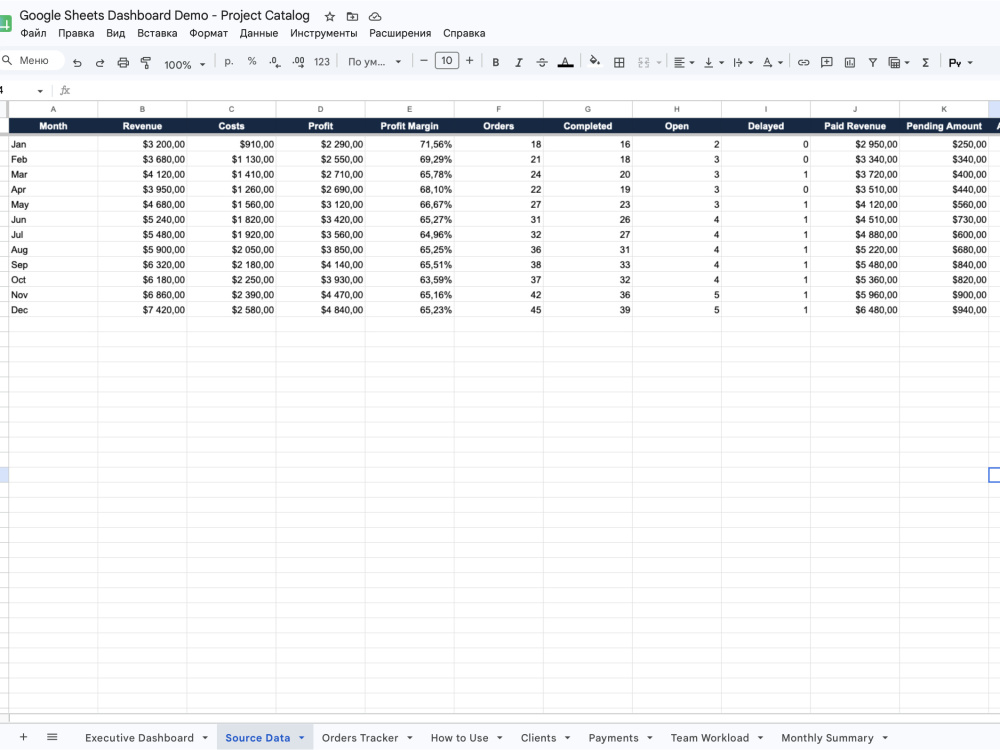Increase decimal places
This screenshot has width=1000, height=750.
click(x=298, y=62)
